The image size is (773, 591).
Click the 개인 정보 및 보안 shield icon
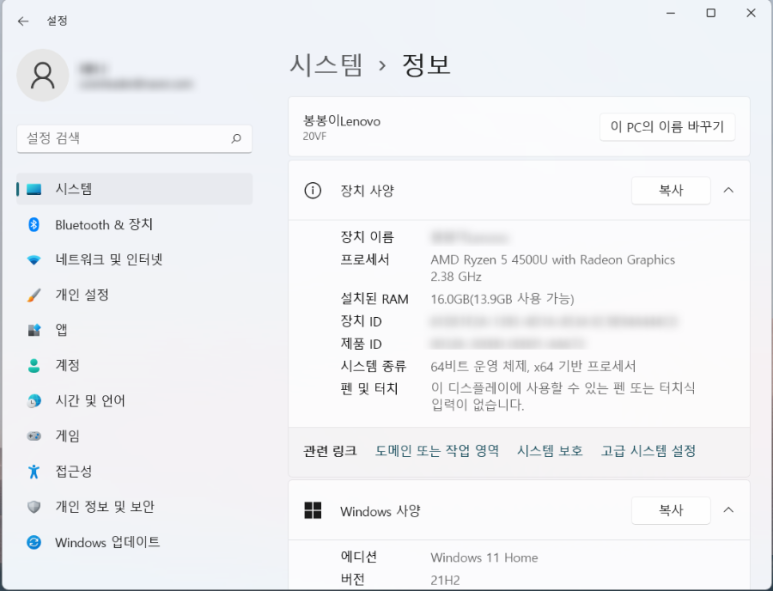pos(34,507)
